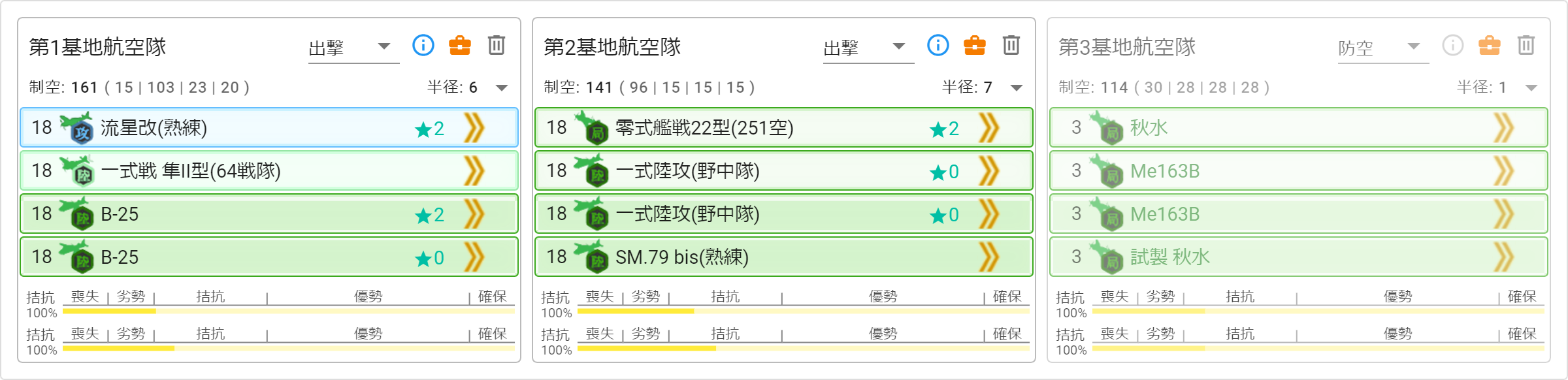Select the 試製 秋水 equipment slot
Viewport: 1568px width, 380px height.
pyautogui.click(x=1299, y=257)
